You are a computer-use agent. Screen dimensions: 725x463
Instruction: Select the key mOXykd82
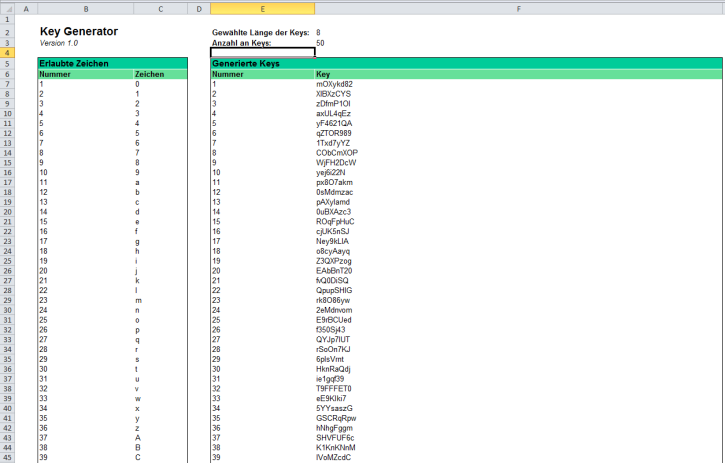(334, 84)
